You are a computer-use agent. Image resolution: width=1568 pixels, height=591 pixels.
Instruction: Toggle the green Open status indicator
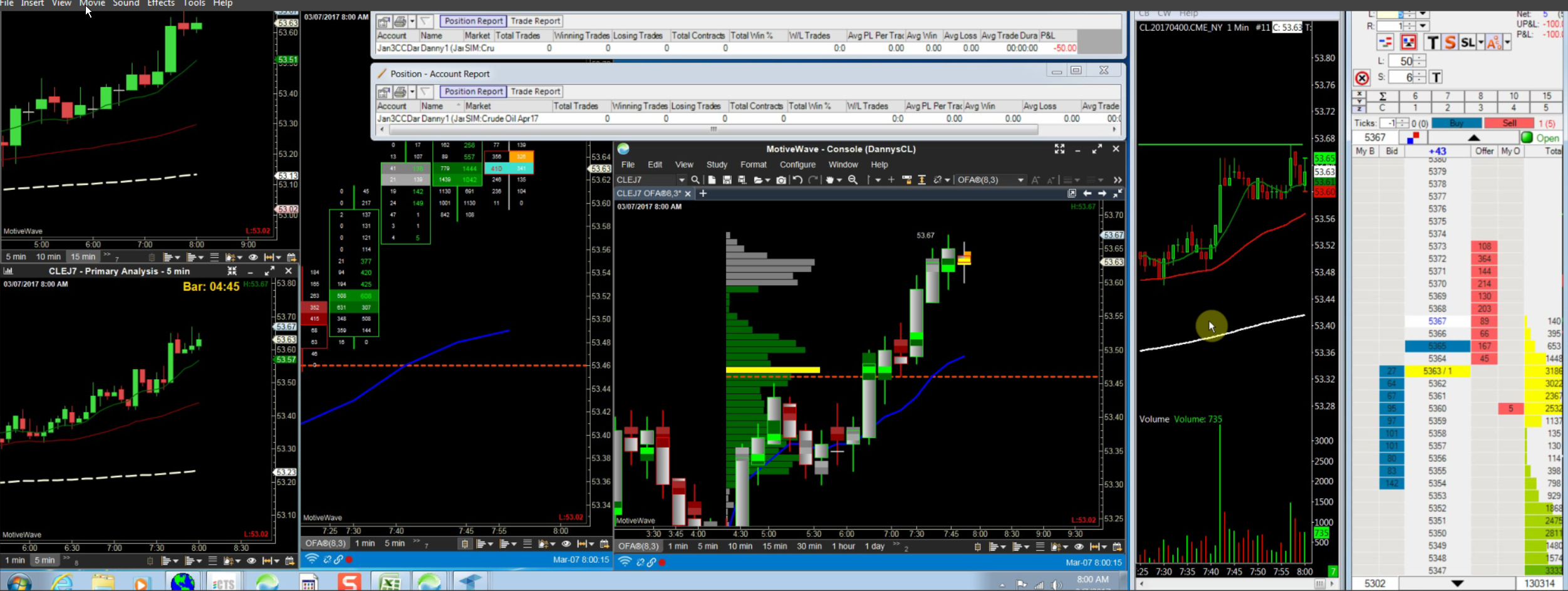tap(1527, 138)
